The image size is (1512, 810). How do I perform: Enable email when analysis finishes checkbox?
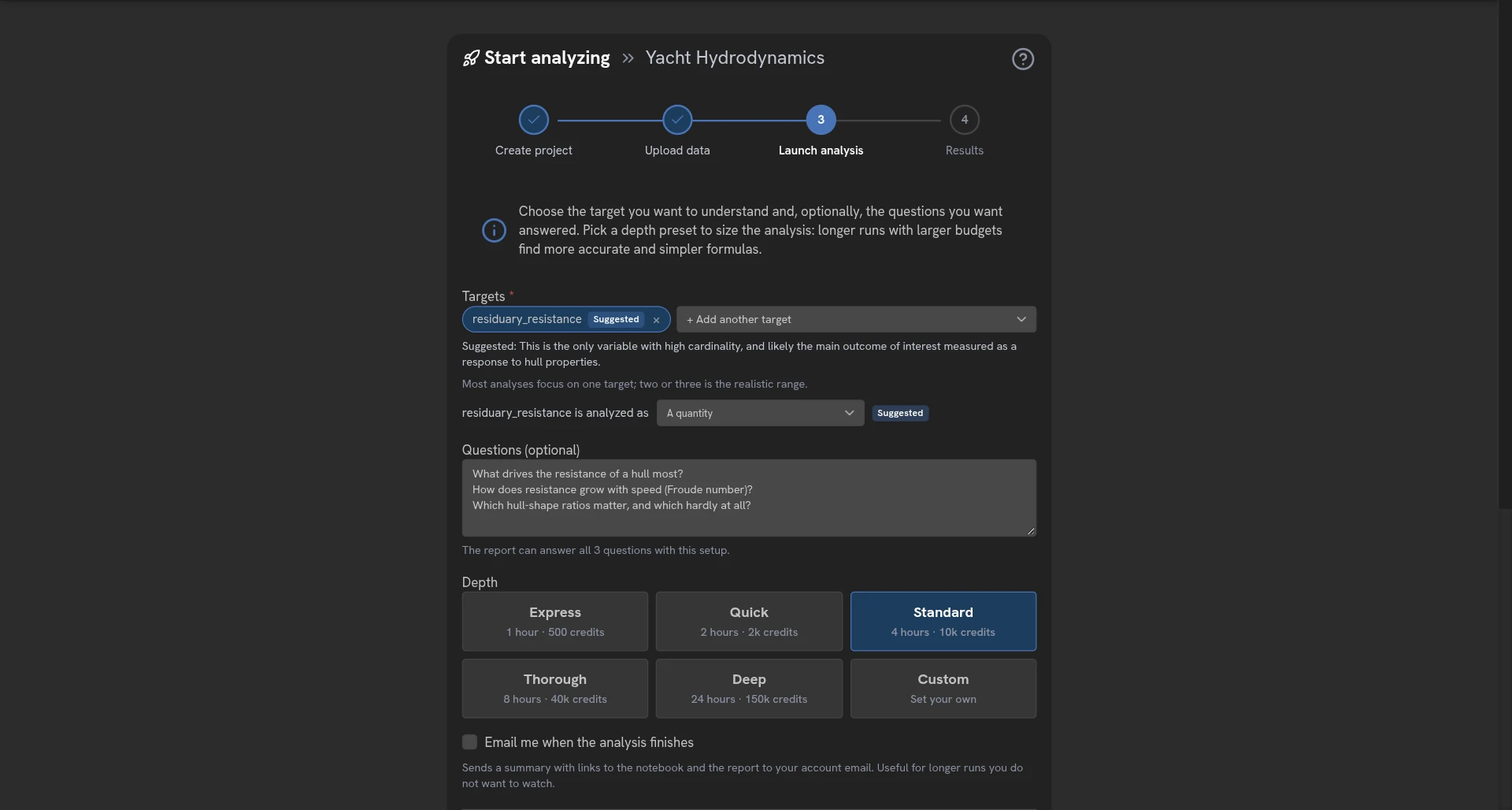pyautogui.click(x=469, y=742)
